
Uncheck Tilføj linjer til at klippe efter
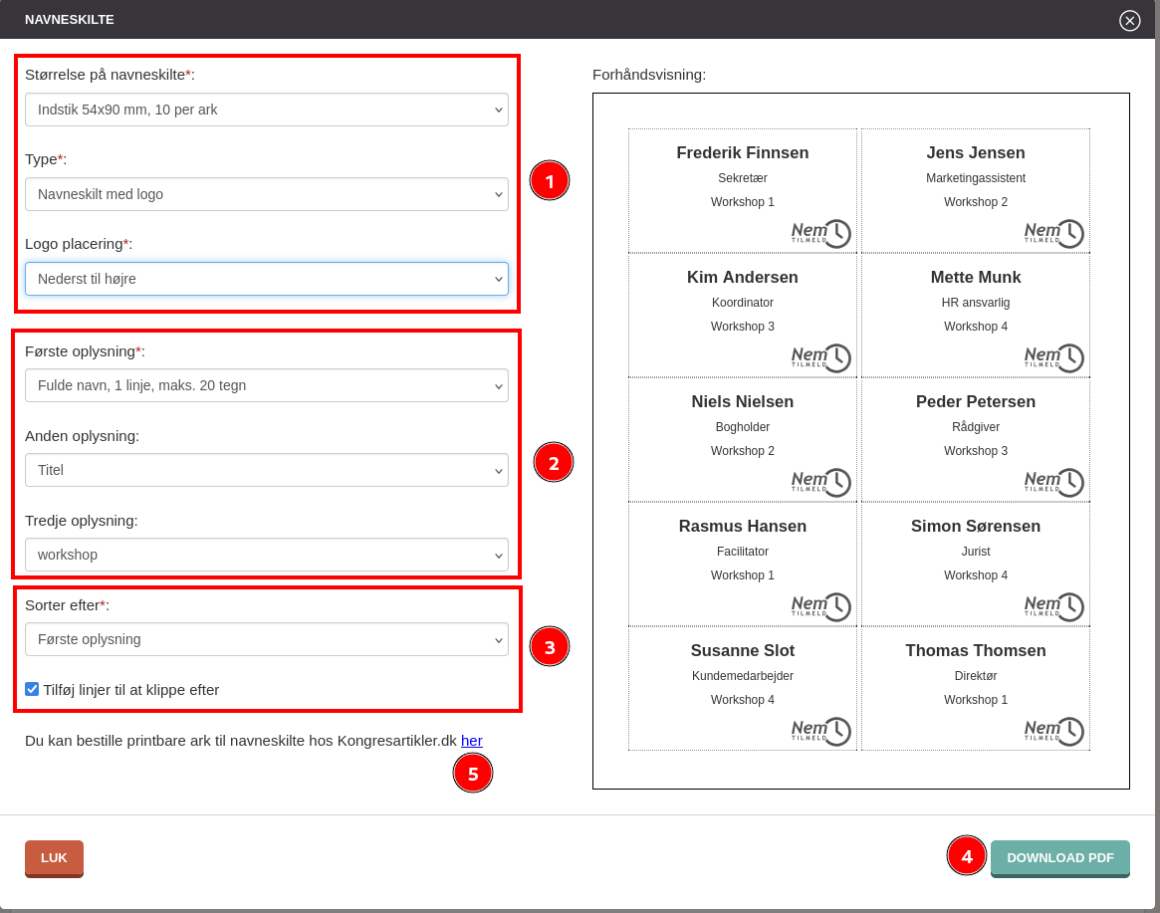click(x=32, y=690)
